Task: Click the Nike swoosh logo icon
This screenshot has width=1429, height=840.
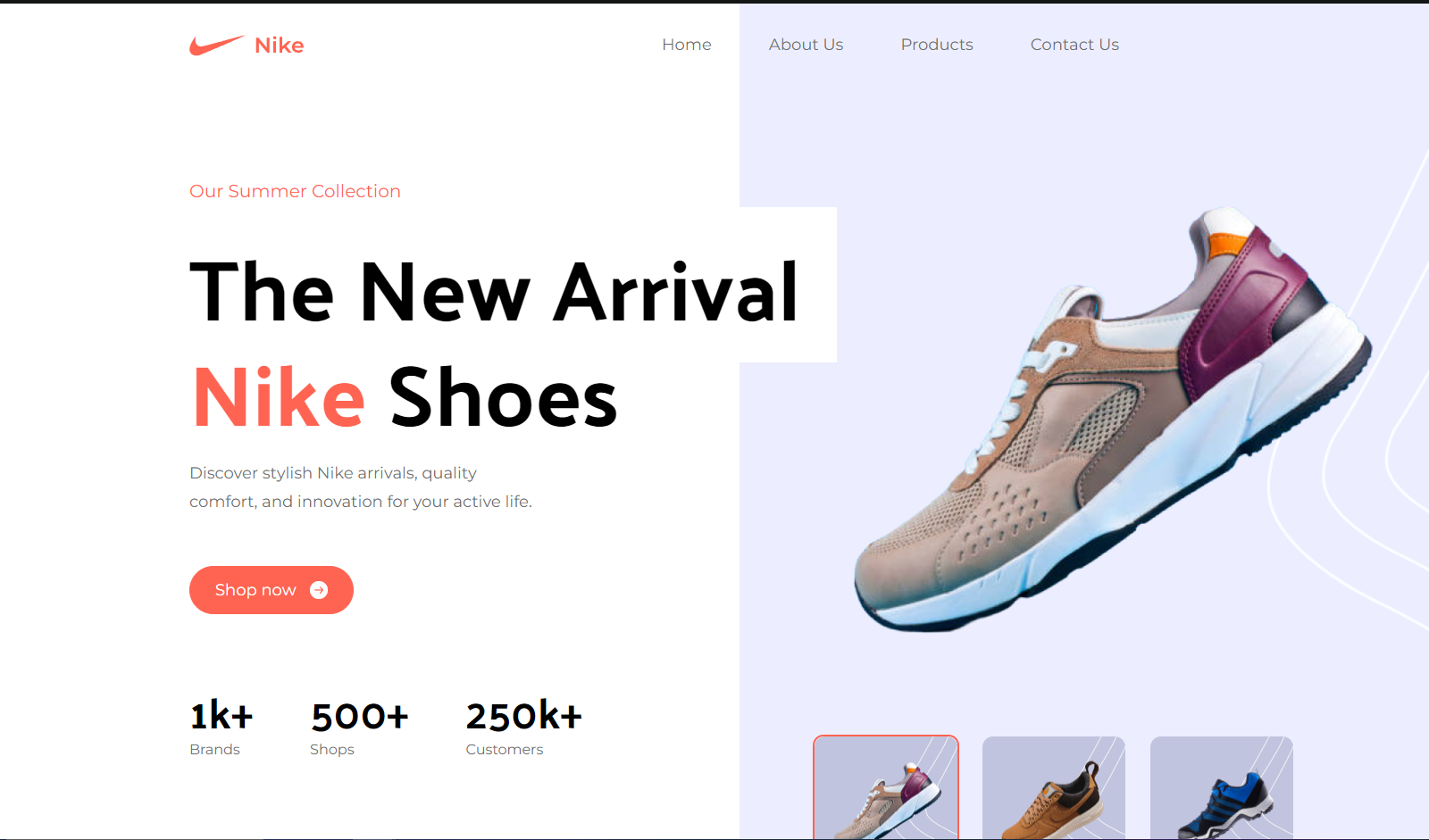Action: 216,46
